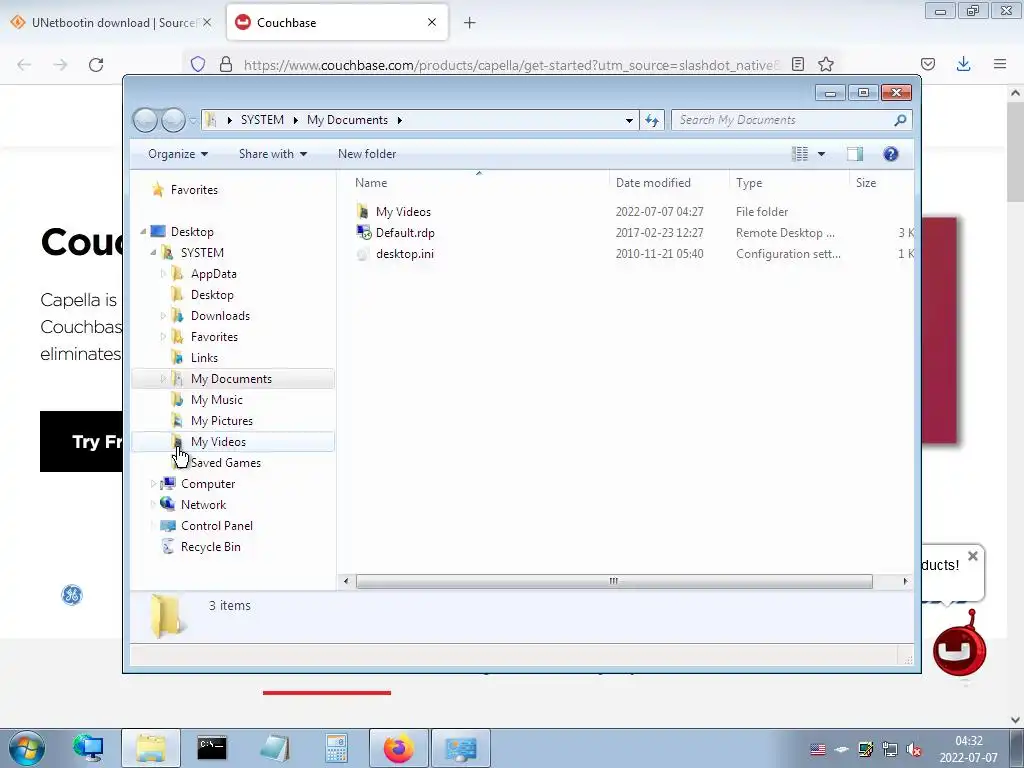Open the address bar history dropdown

click(x=629, y=120)
